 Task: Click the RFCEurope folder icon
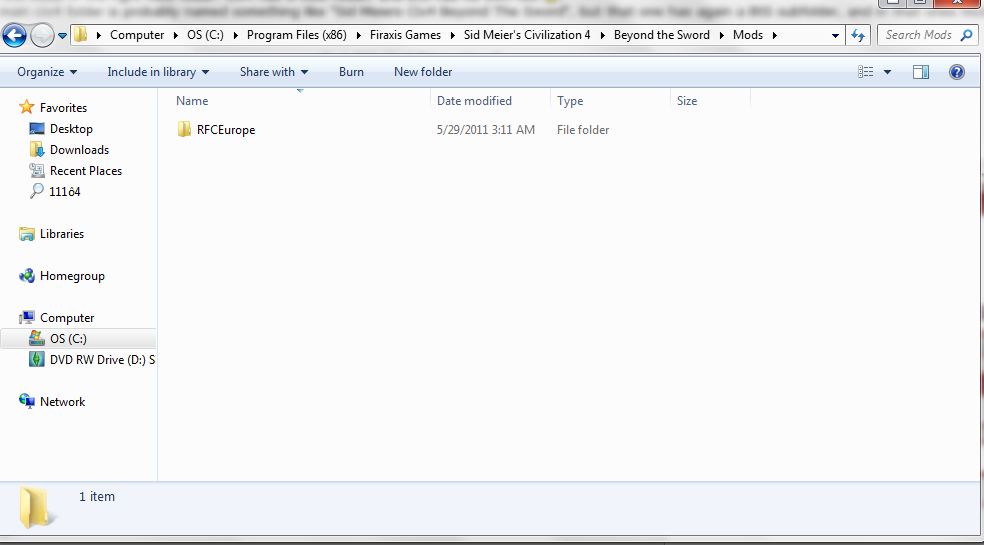pyautogui.click(x=184, y=130)
